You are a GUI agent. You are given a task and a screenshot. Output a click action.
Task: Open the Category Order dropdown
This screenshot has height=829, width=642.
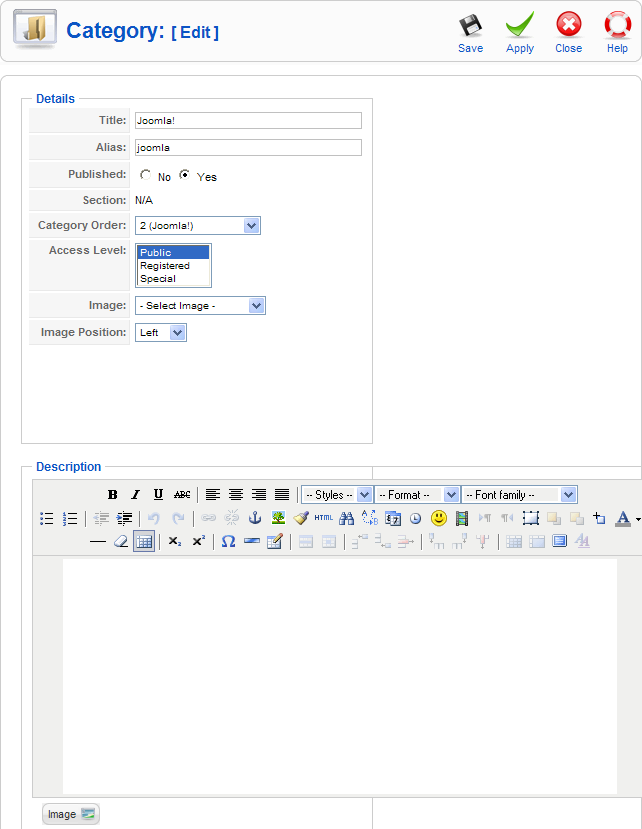pyautogui.click(x=198, y=226)
